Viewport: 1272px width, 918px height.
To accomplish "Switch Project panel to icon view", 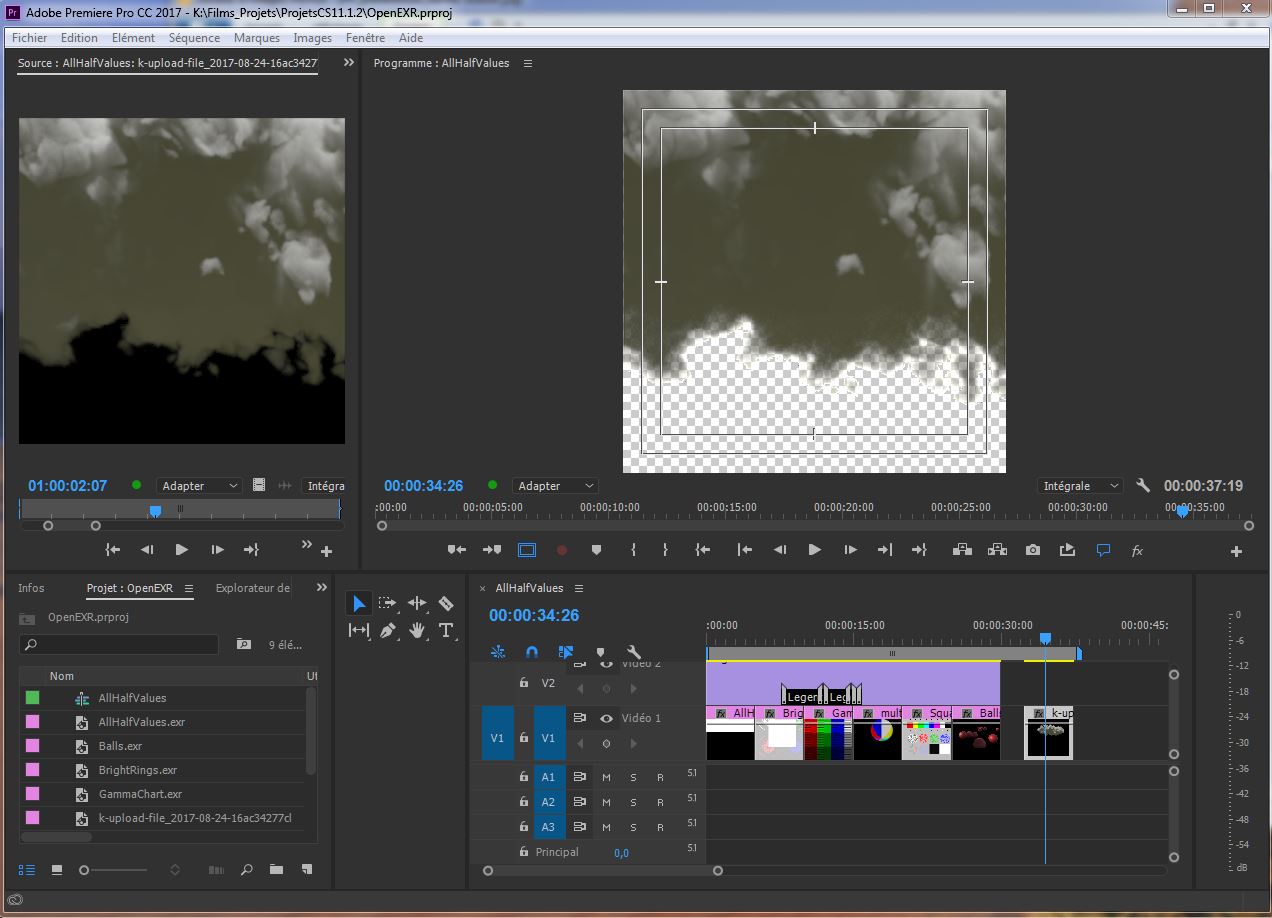I will [x=57, y=870].
